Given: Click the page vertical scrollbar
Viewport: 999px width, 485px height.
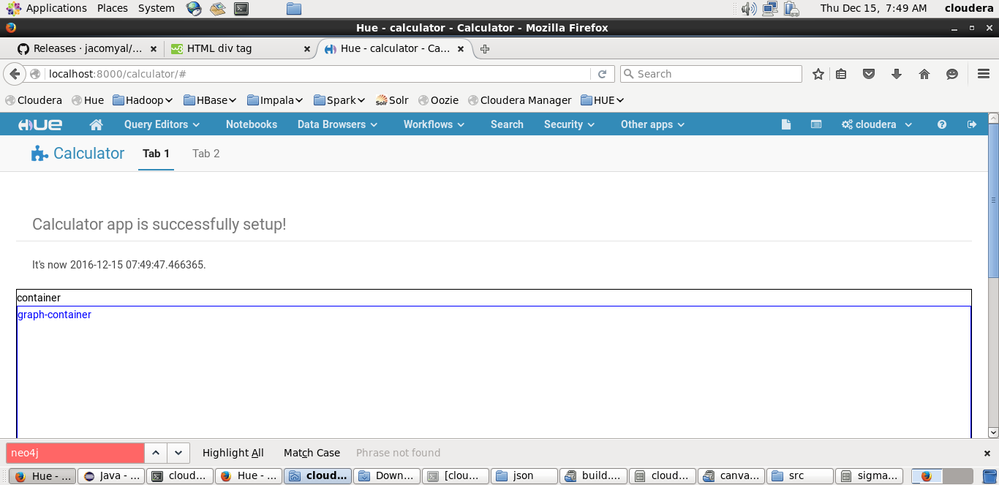Looking at the screenshot, I should [993, 199].
